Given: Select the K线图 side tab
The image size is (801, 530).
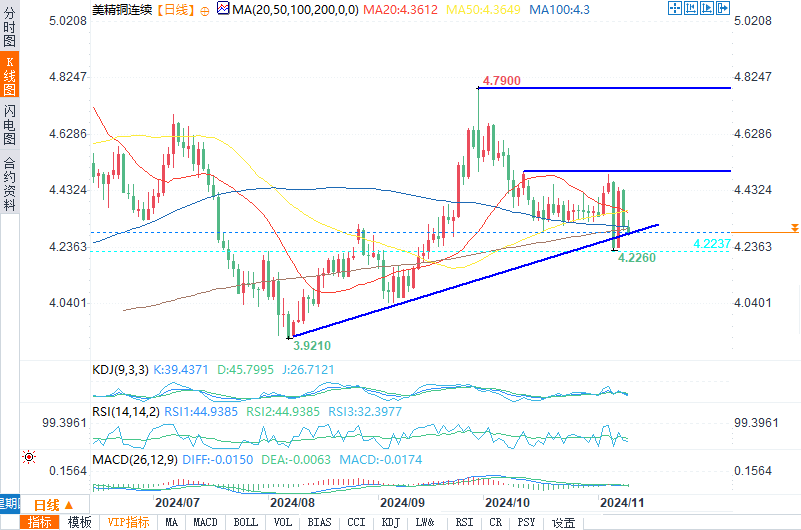Looking at the screenshot, I should point(9,76).
